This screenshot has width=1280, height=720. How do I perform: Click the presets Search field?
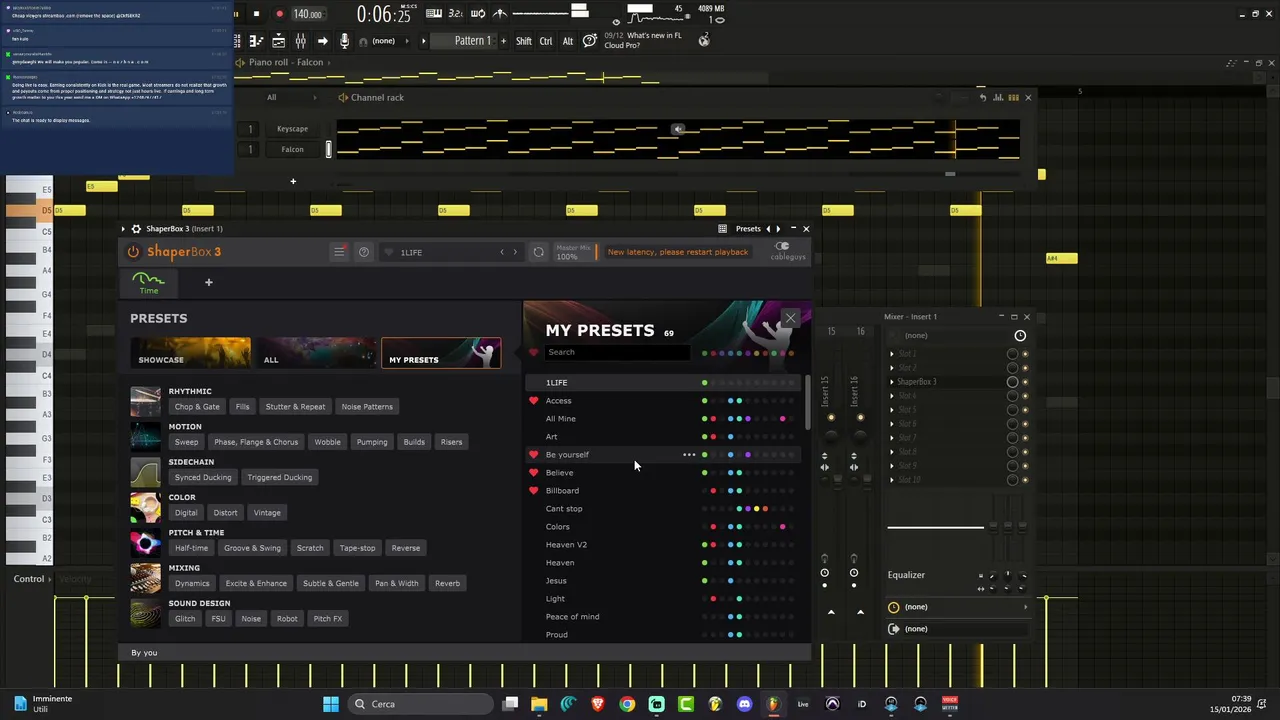click(616, 352)
